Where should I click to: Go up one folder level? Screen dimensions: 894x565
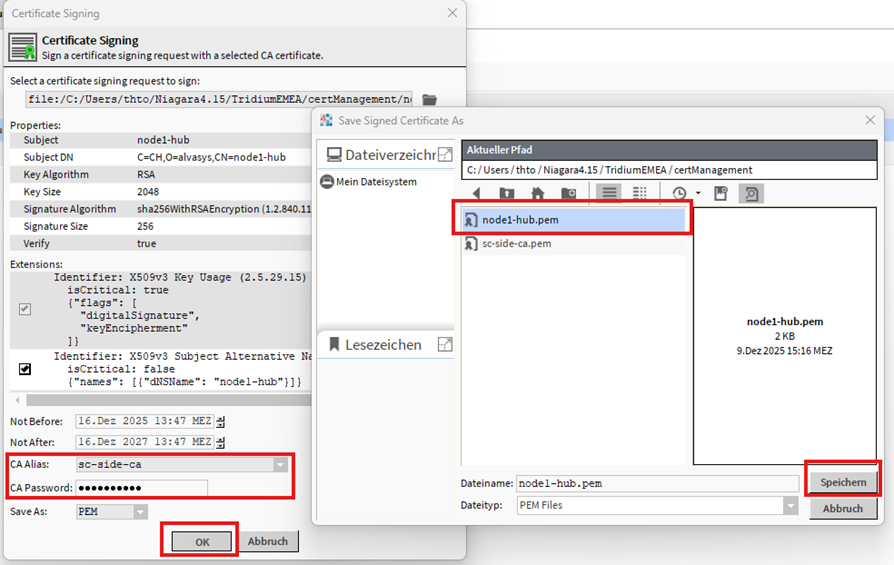(506, 193)
